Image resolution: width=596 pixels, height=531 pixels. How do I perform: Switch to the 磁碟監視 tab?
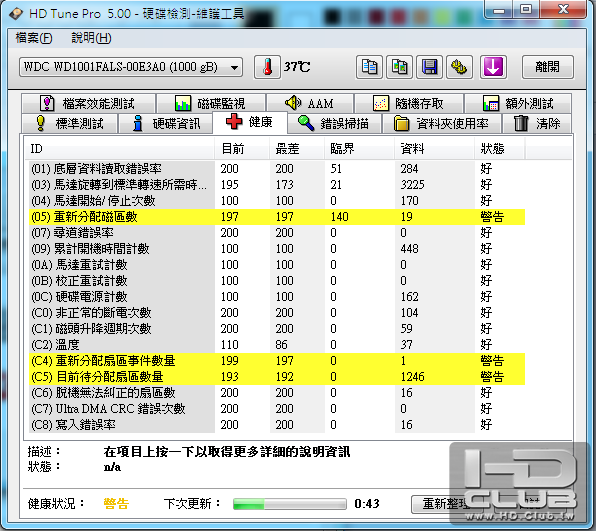211,103
